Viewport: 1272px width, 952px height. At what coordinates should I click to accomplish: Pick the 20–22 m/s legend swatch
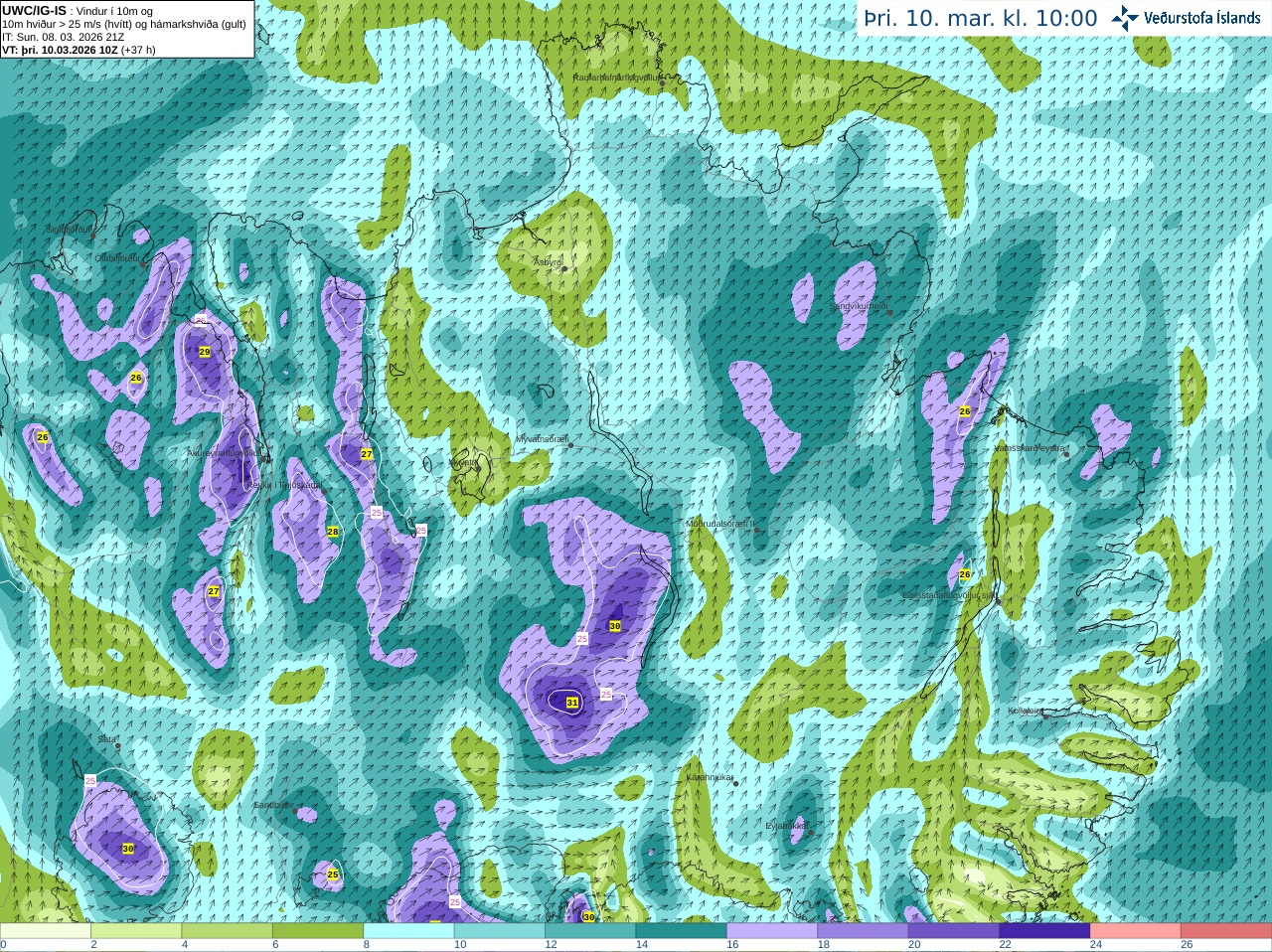pyautogui.click(x=954, y=931)
